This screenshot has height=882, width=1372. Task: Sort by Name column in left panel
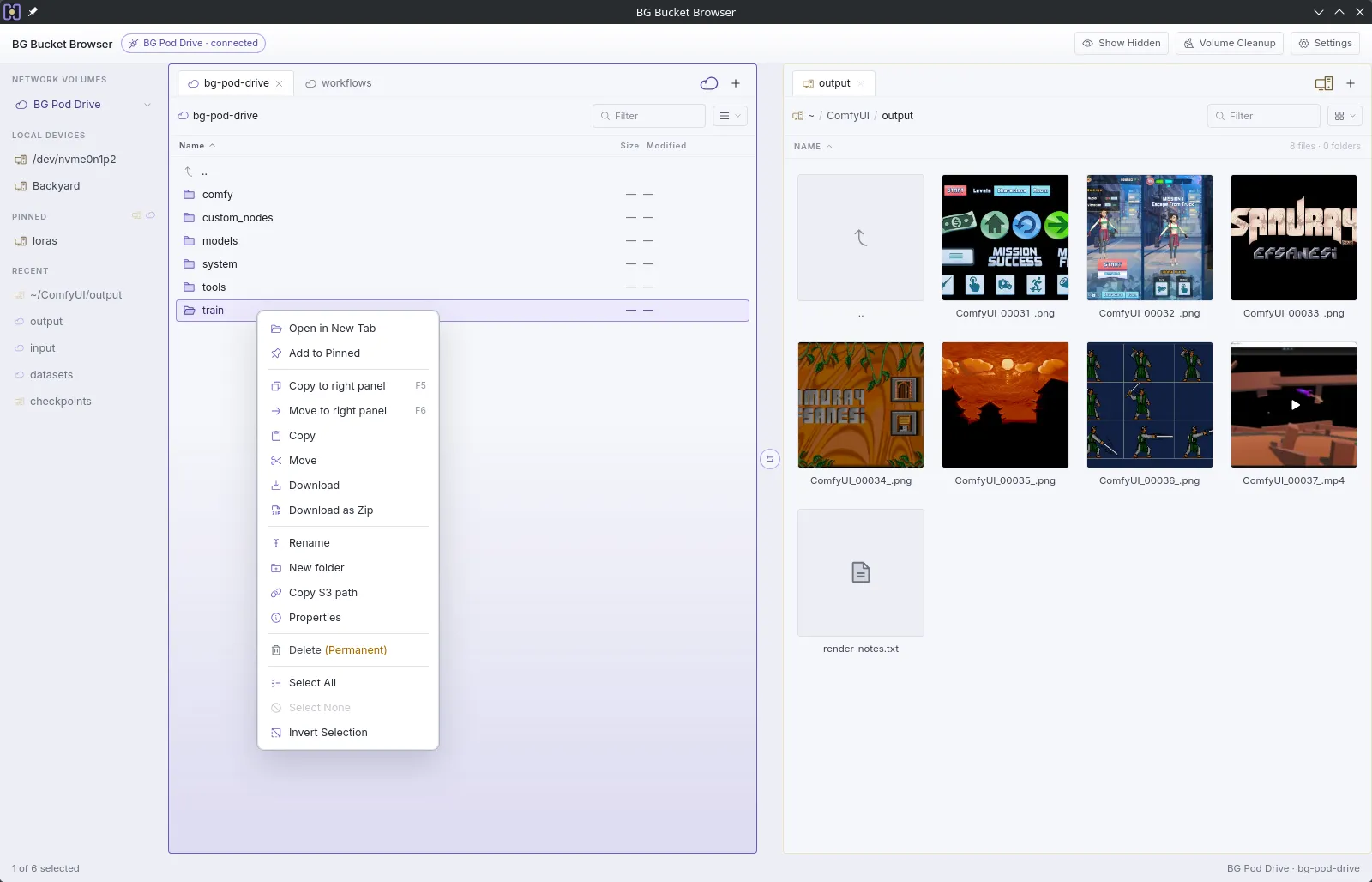pos(197,146)
